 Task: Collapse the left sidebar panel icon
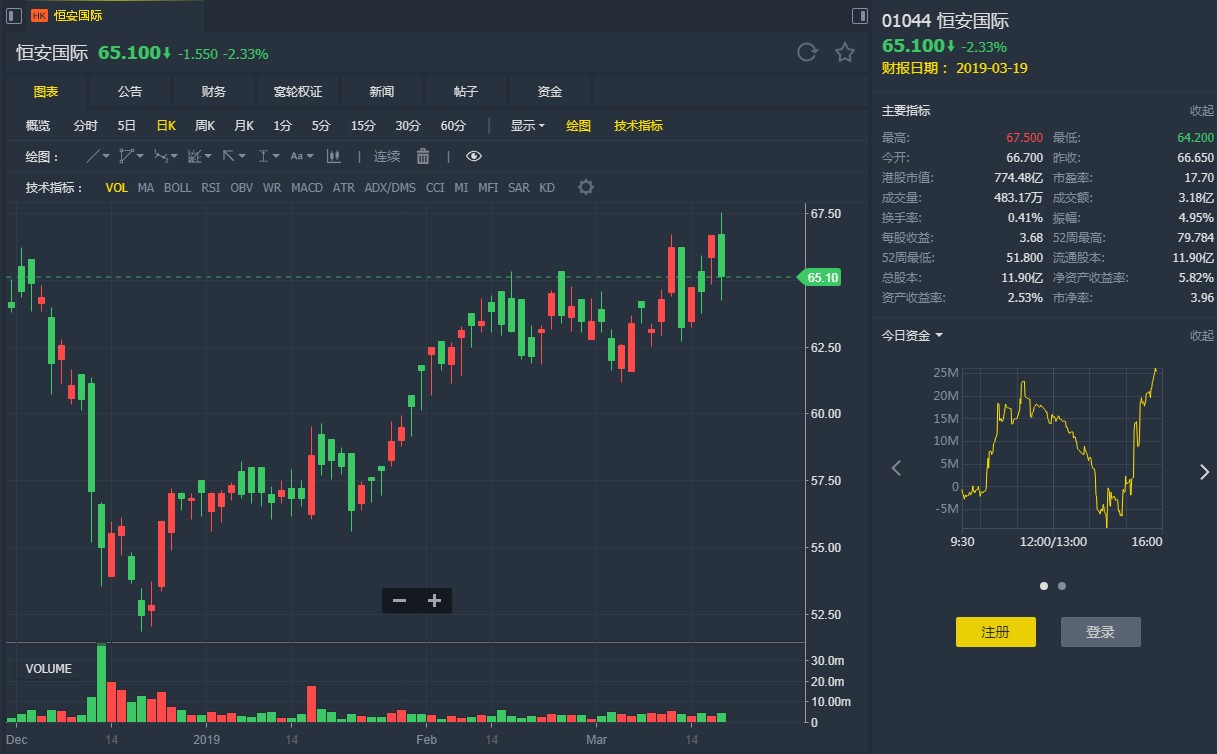[x=15, y=16]
